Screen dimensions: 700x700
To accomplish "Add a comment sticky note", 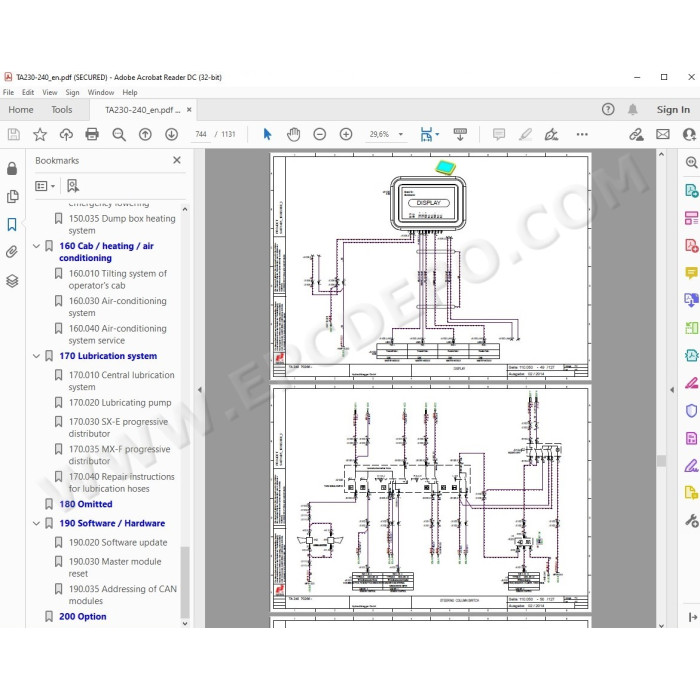I will (499, 134).
